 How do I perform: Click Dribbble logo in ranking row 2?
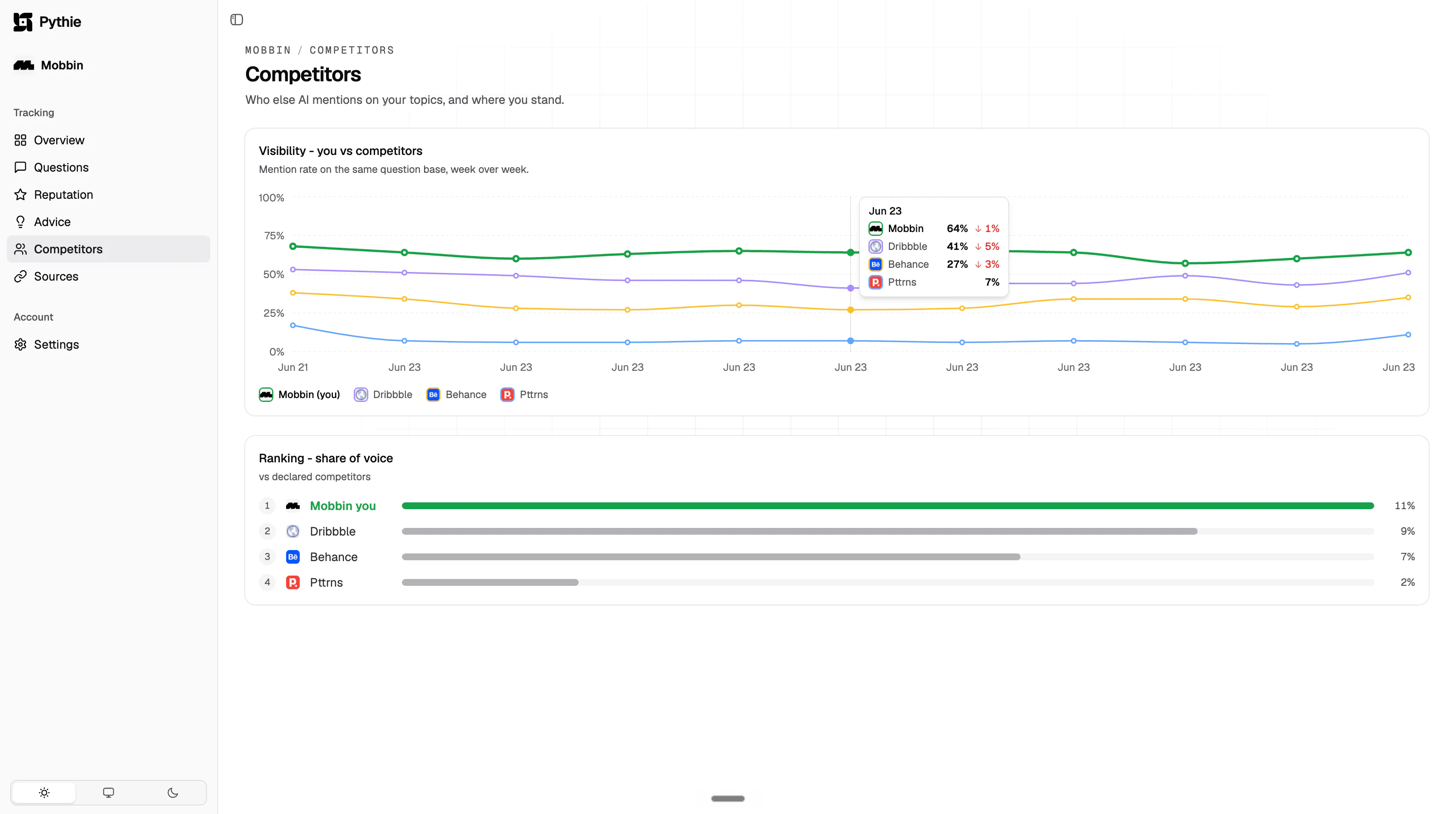point(293,531)
